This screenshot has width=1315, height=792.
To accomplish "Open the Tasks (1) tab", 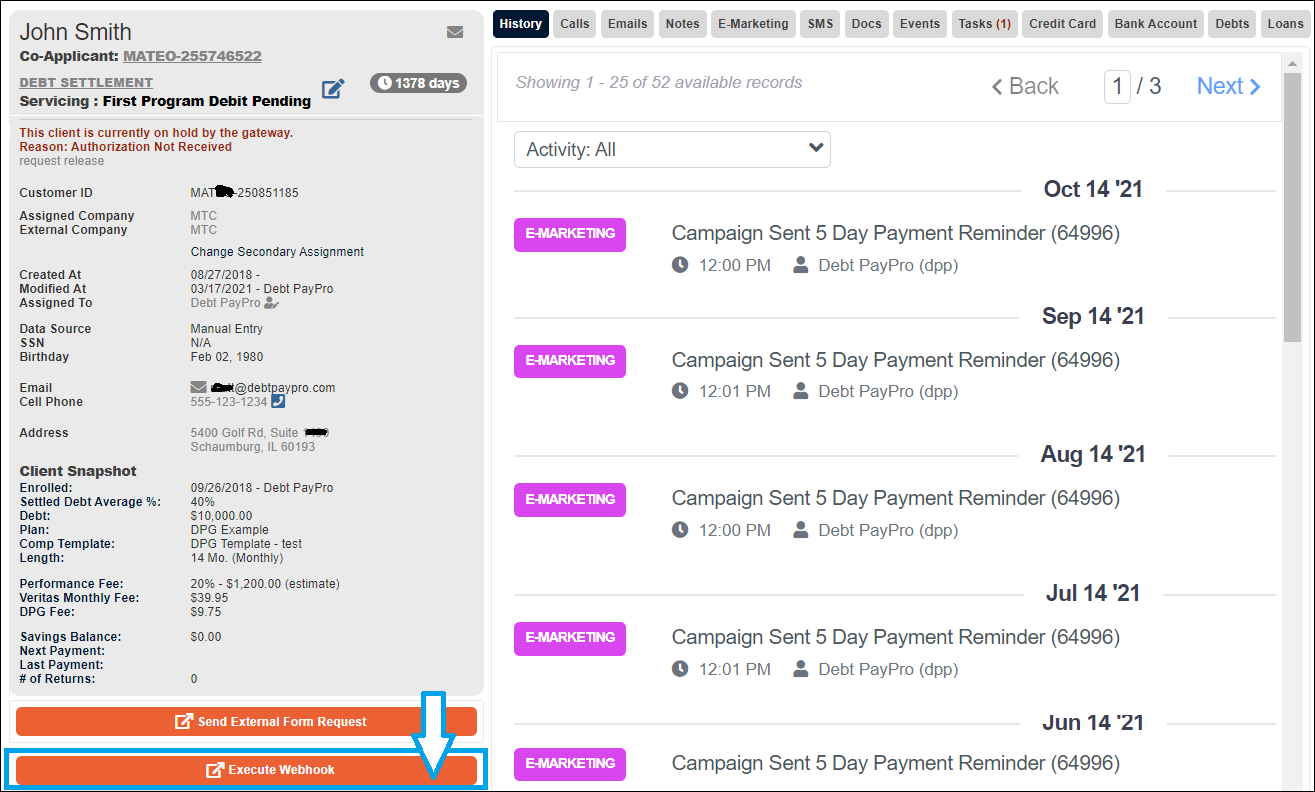I will click(x=984, y=23).
